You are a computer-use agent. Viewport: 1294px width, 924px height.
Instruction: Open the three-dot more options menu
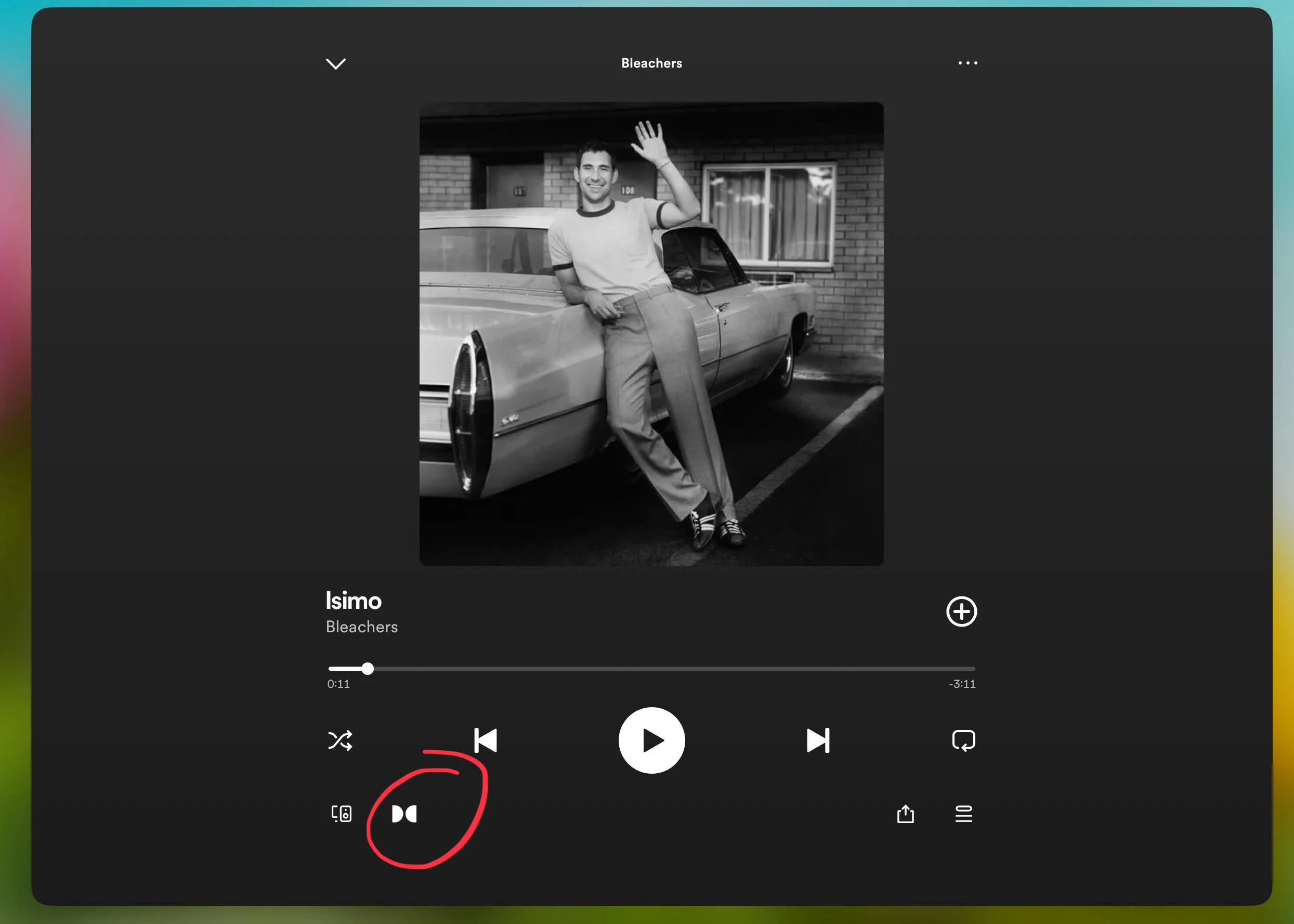click(x=968, y=62)
